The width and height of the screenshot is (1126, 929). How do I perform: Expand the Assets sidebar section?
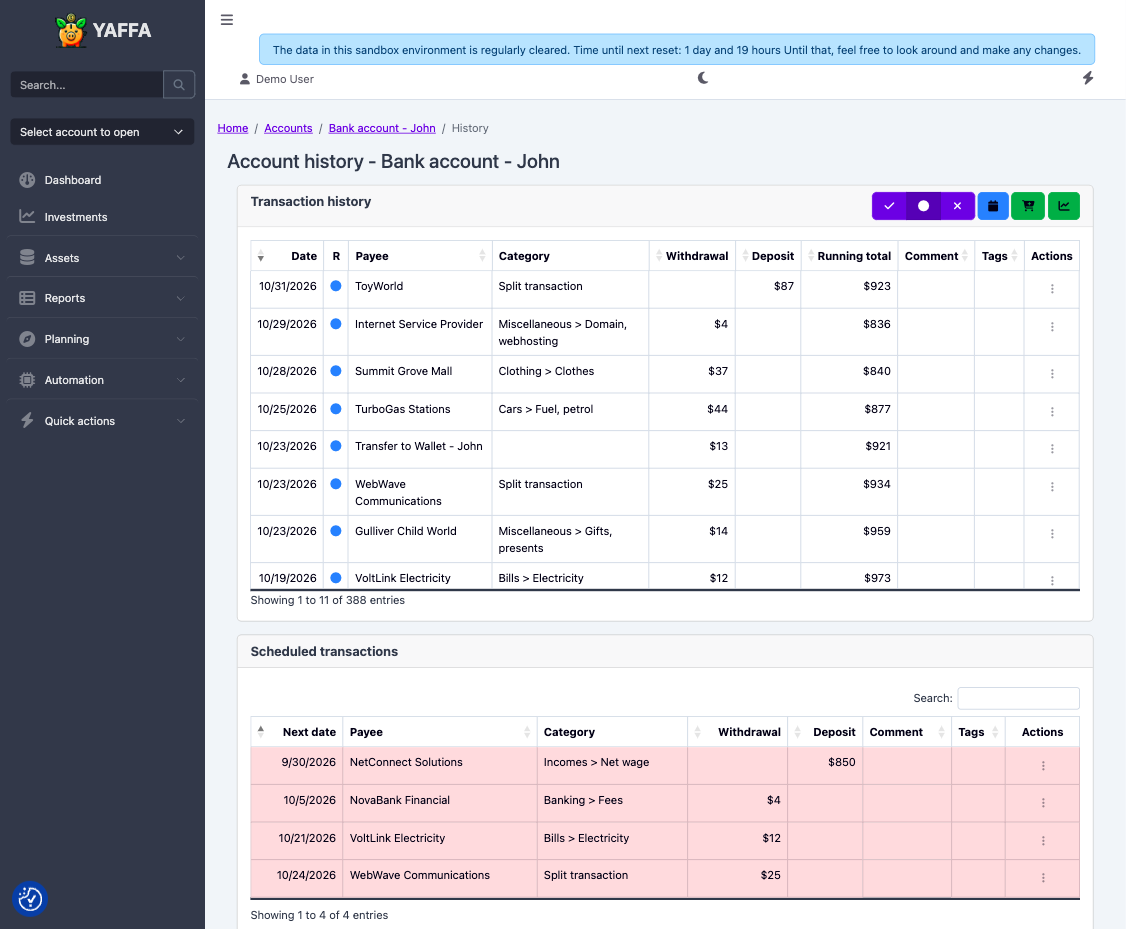tap(102, 258)
